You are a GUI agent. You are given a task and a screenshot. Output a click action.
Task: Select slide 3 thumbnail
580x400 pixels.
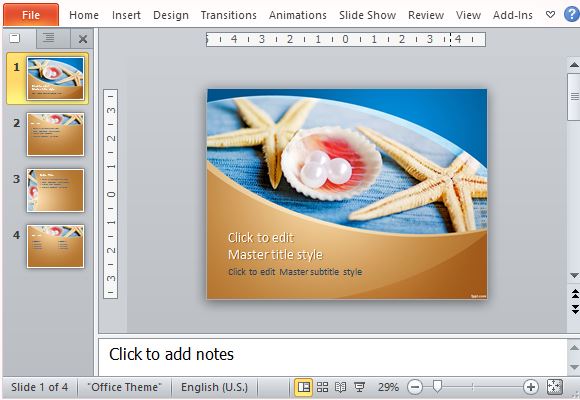tap(55, 190)
